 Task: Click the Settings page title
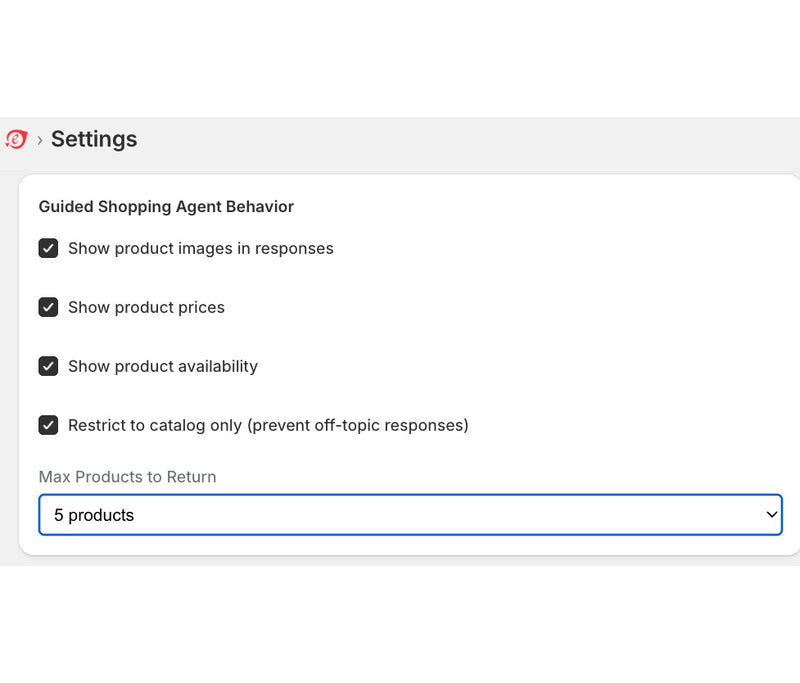(94, 139)
